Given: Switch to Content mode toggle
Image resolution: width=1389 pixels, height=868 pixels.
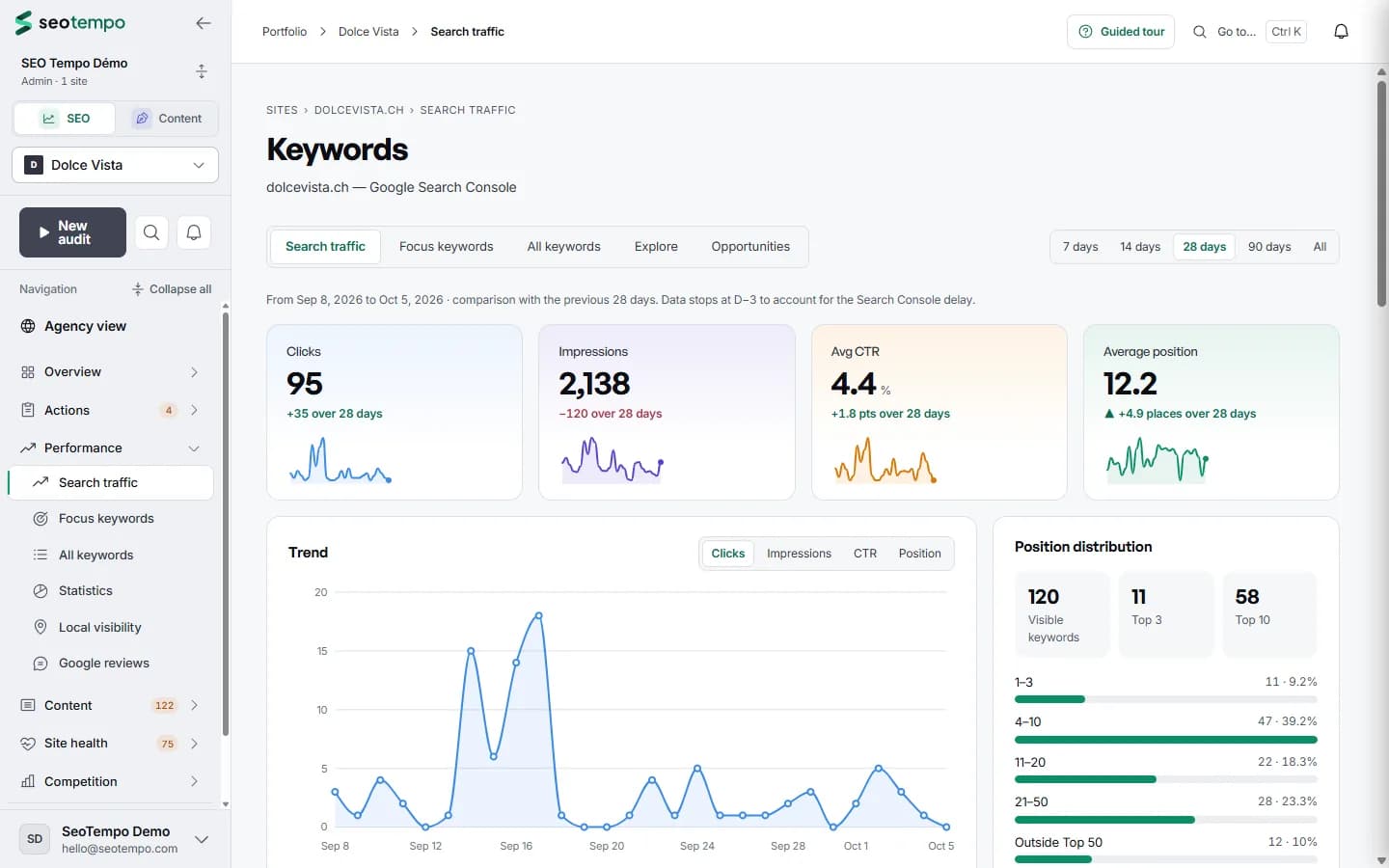Looking at the screenshot, I should click(x=168, y=119).
